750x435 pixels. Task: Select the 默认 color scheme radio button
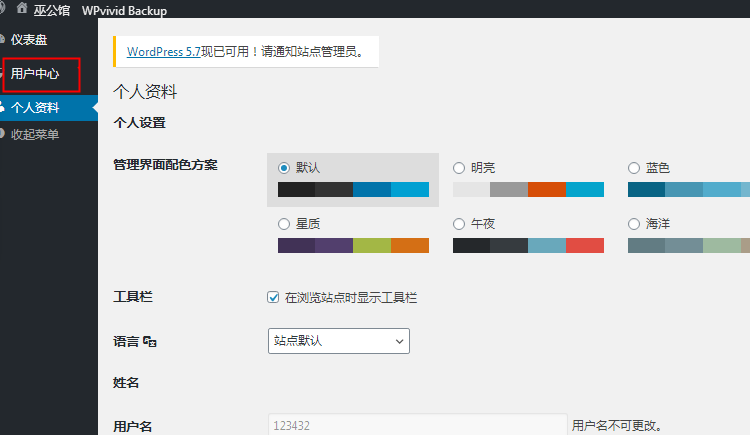click(284, 168)
